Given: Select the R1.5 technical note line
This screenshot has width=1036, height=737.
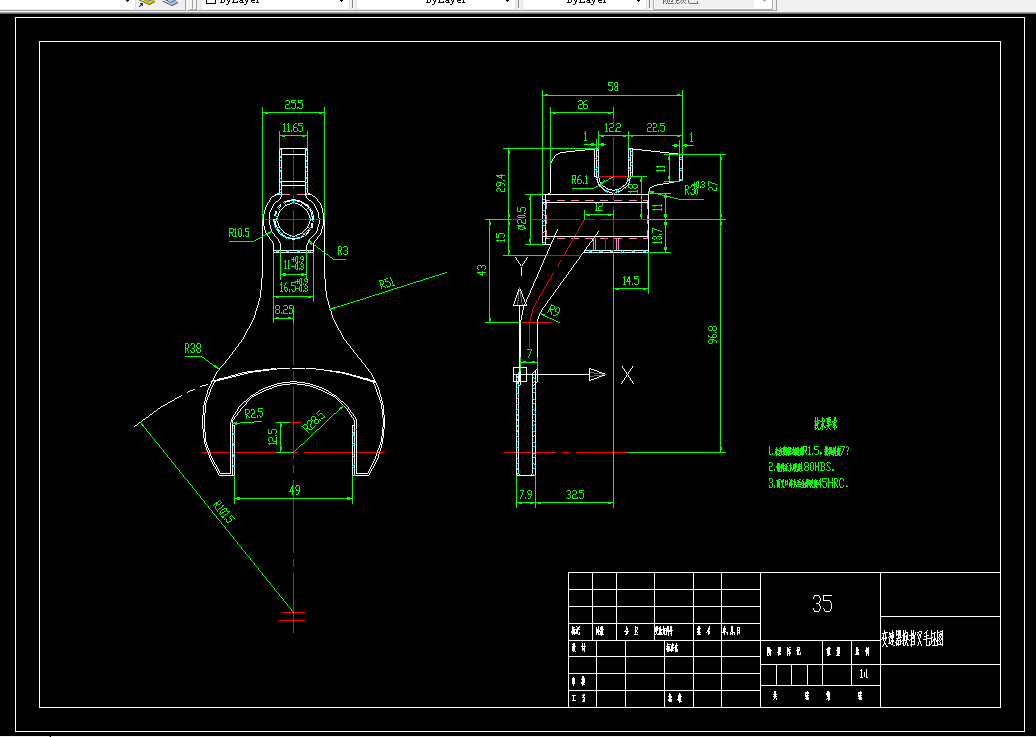Looking at the screenshot, I should click(x=809, y=451).
